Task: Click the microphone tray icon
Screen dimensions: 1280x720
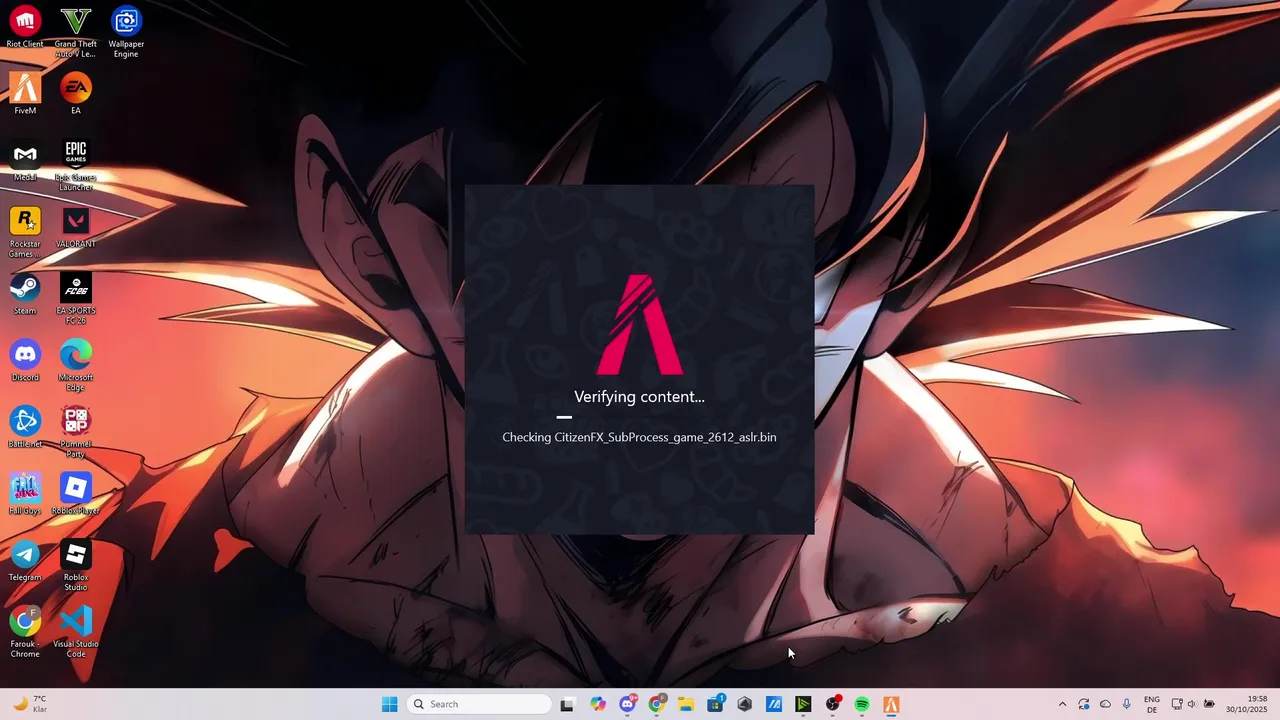Action: pyautogui.click(x=1127, y=704)
